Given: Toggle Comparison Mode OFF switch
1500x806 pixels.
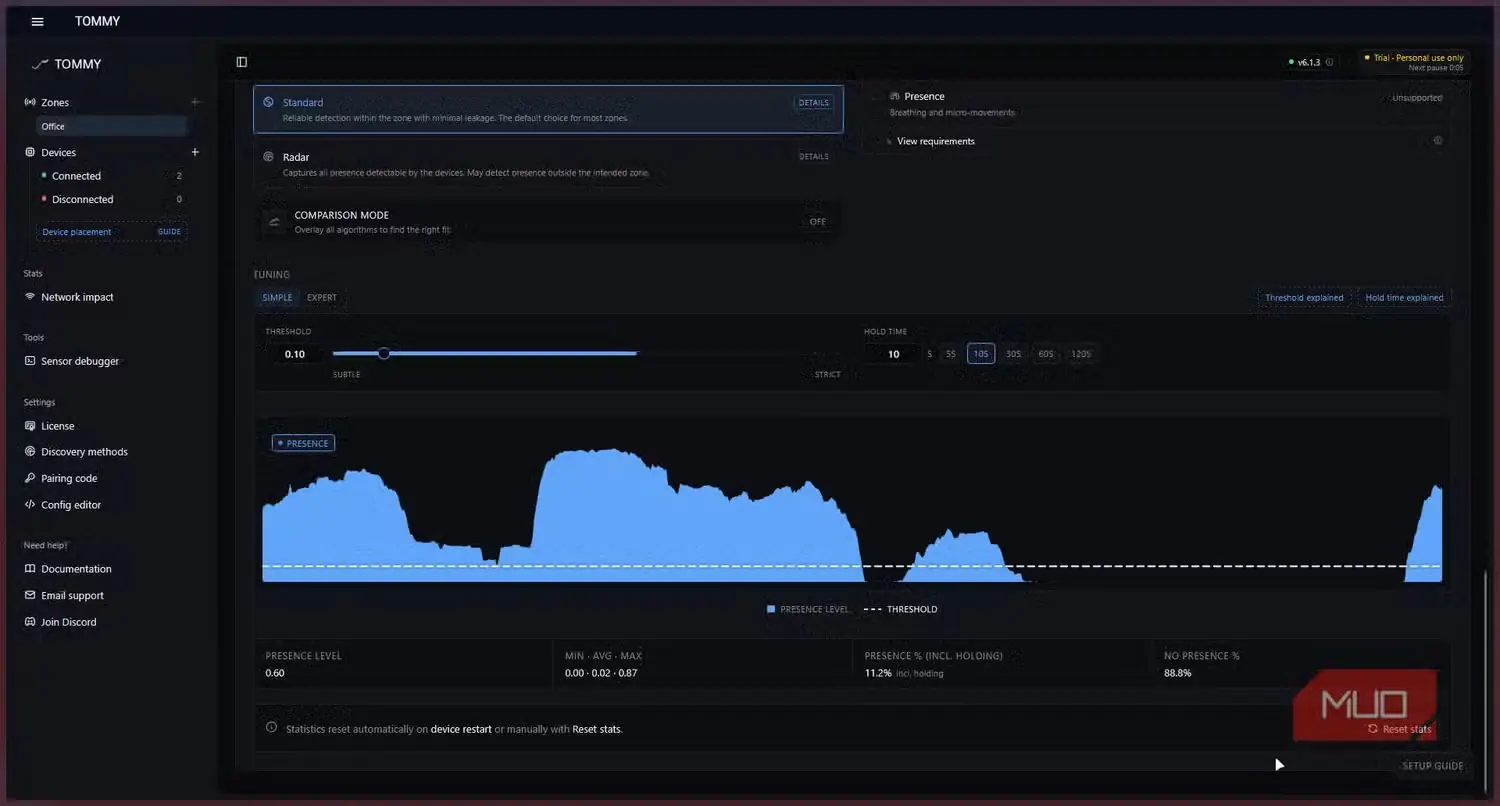Looking at the screenshot, I should tap(817, 221).
